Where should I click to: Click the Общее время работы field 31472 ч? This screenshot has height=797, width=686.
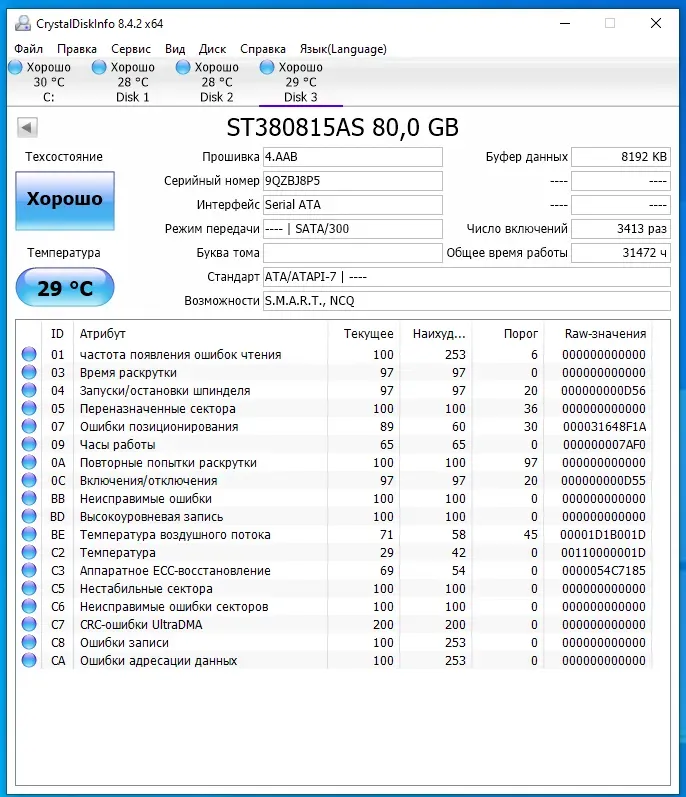click(x=621, y=253)
